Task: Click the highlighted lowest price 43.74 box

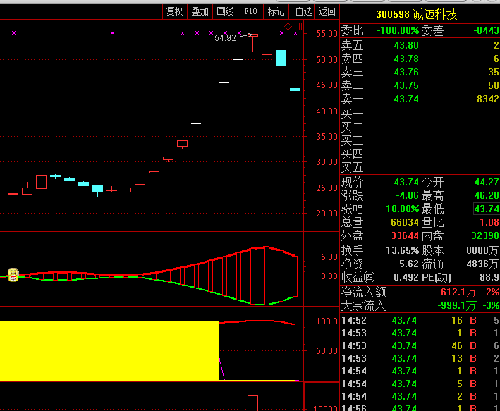Action: tap(486, 209)
